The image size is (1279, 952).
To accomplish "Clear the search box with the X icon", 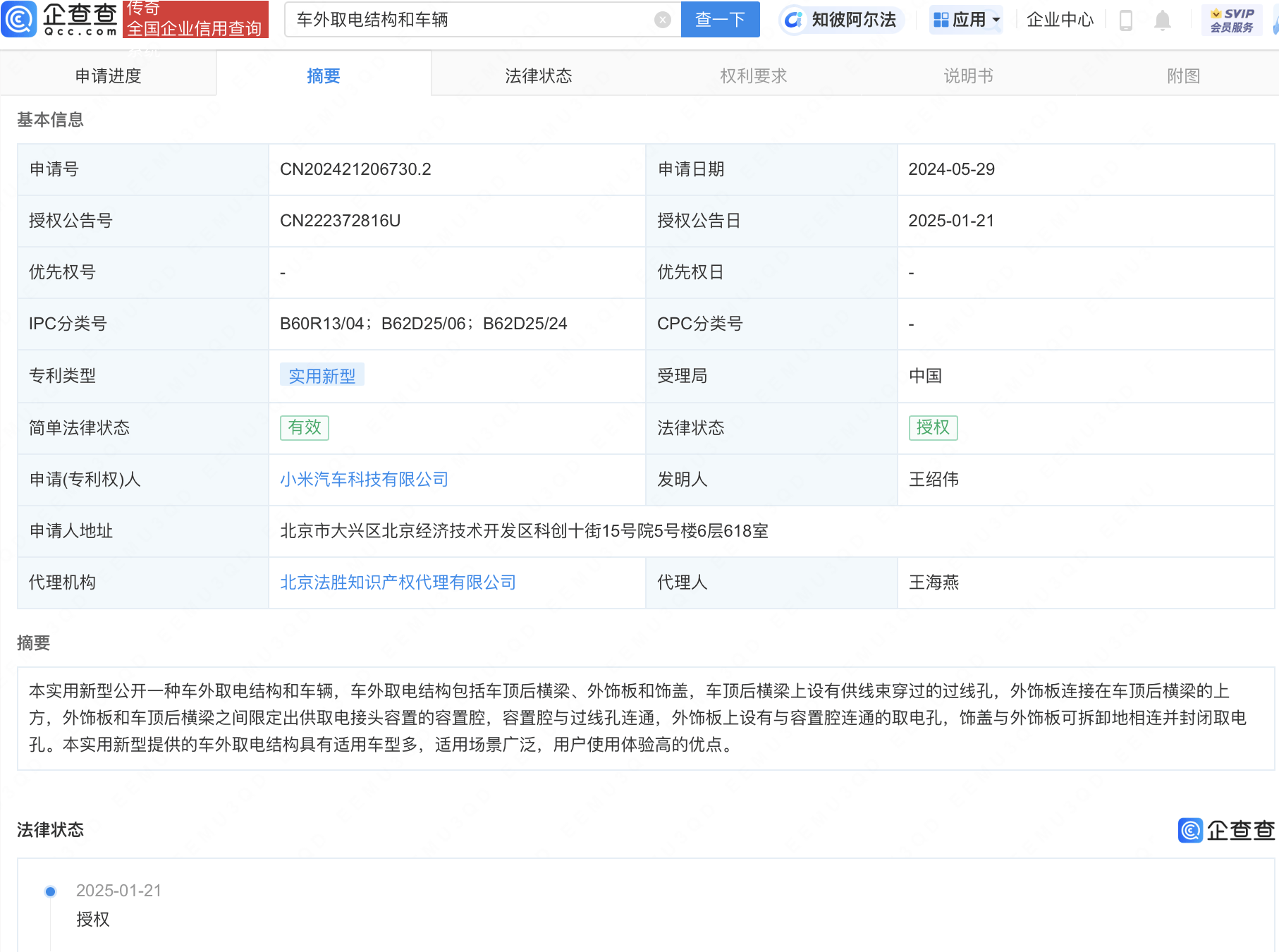I will [662, 20].
